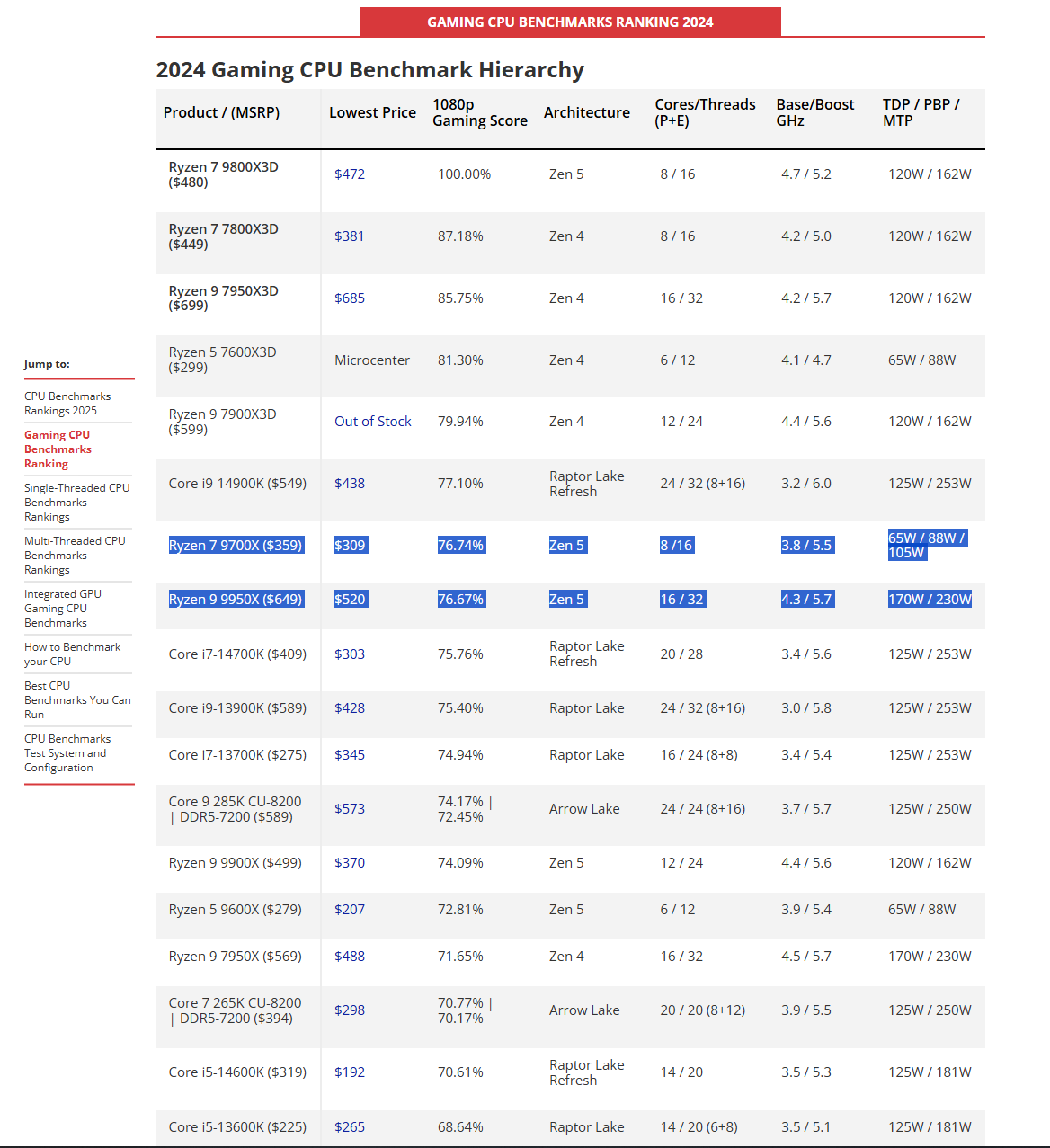
Task: Select the Core 7 265K CU-8200 product cell
Action: (236, 1010)
